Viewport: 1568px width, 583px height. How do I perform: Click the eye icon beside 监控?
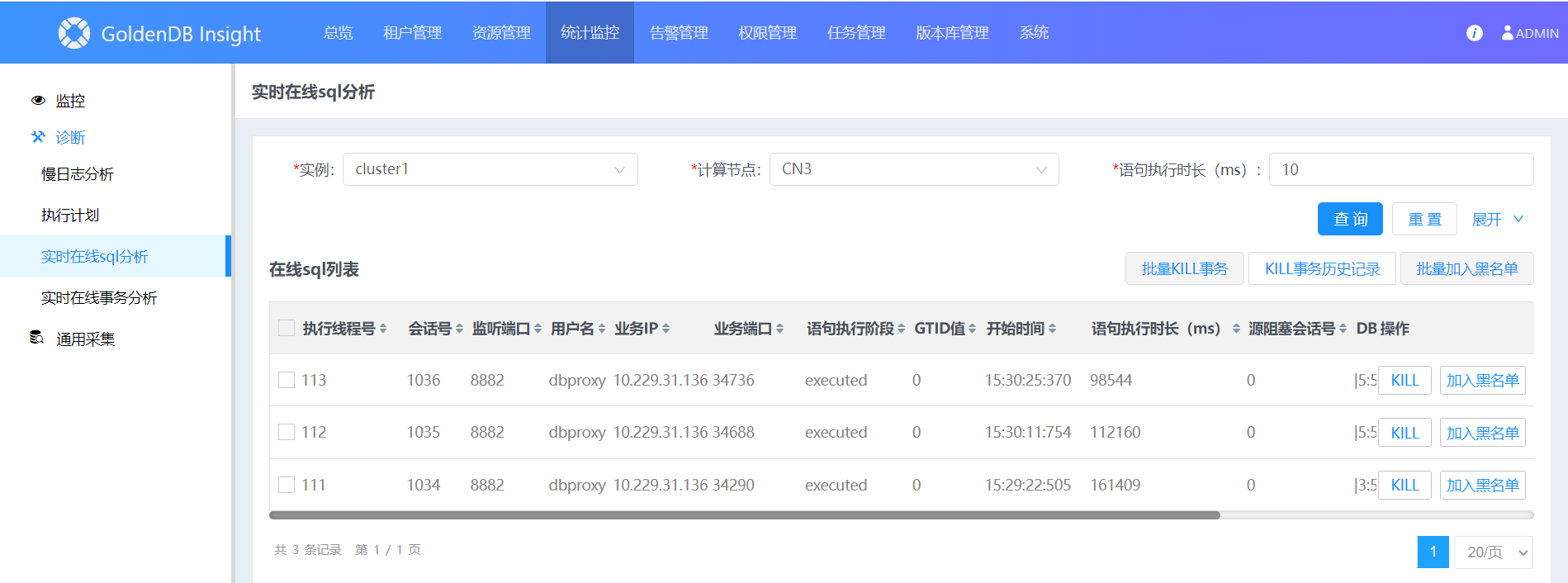coord(38,101)
